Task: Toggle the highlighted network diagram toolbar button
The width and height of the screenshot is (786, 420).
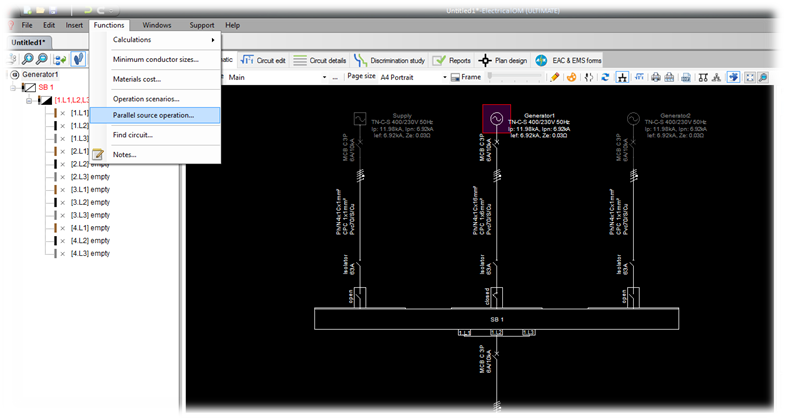Action: point(622,77)
